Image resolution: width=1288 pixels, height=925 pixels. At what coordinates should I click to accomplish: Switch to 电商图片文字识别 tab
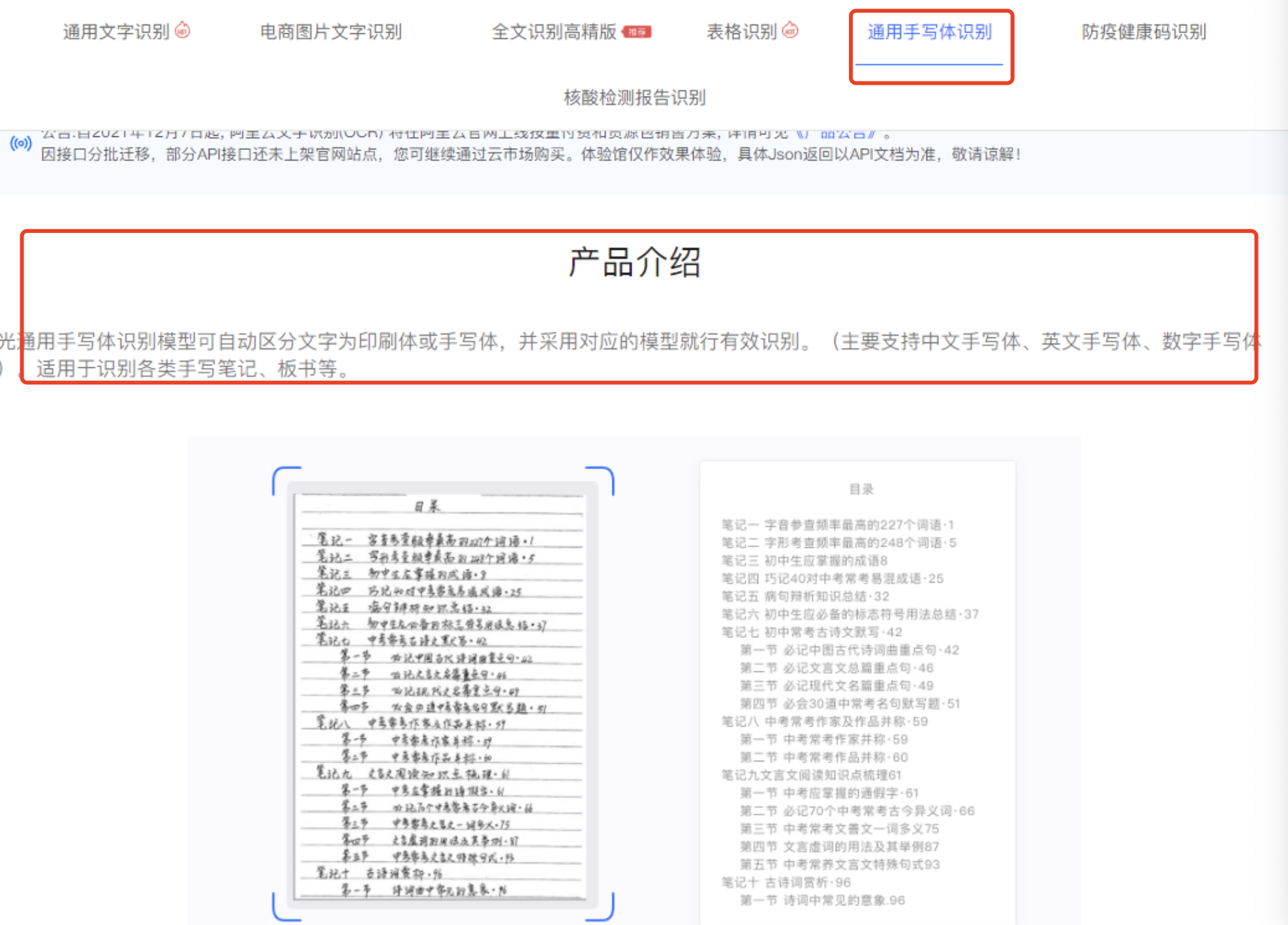point(331,31)
